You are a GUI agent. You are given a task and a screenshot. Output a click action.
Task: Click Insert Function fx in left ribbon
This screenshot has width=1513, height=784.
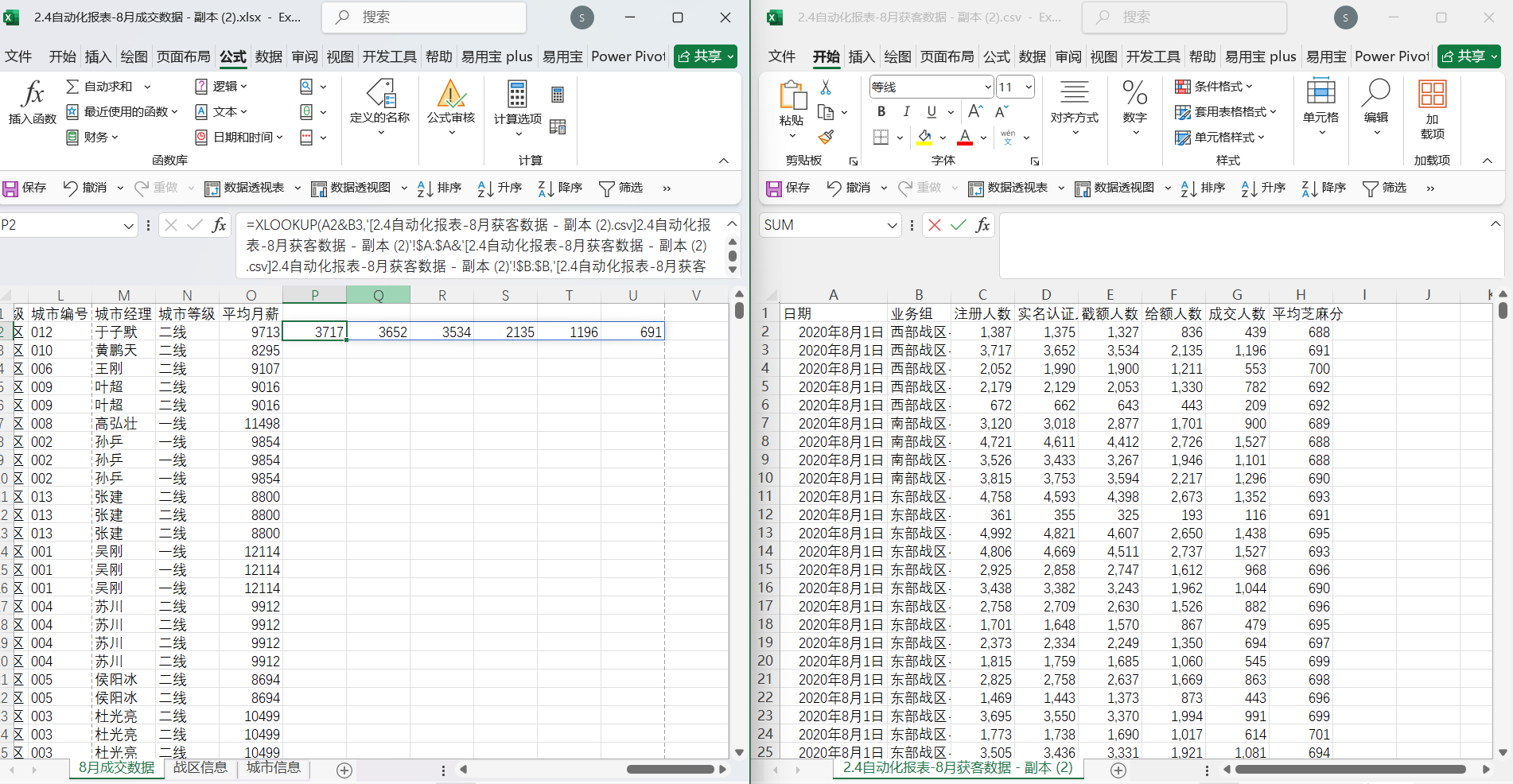tap(32, 103)
